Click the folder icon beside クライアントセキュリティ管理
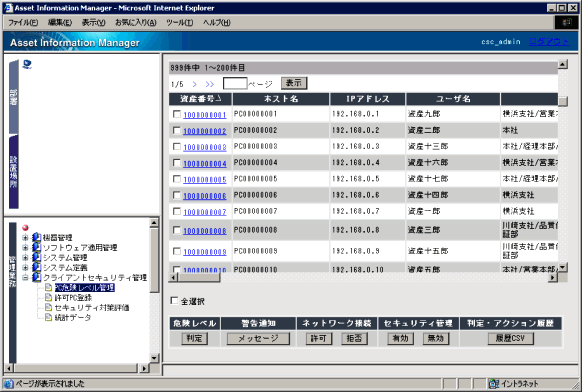This screenshot has width=582, height=392. click(x=36, y=277)
